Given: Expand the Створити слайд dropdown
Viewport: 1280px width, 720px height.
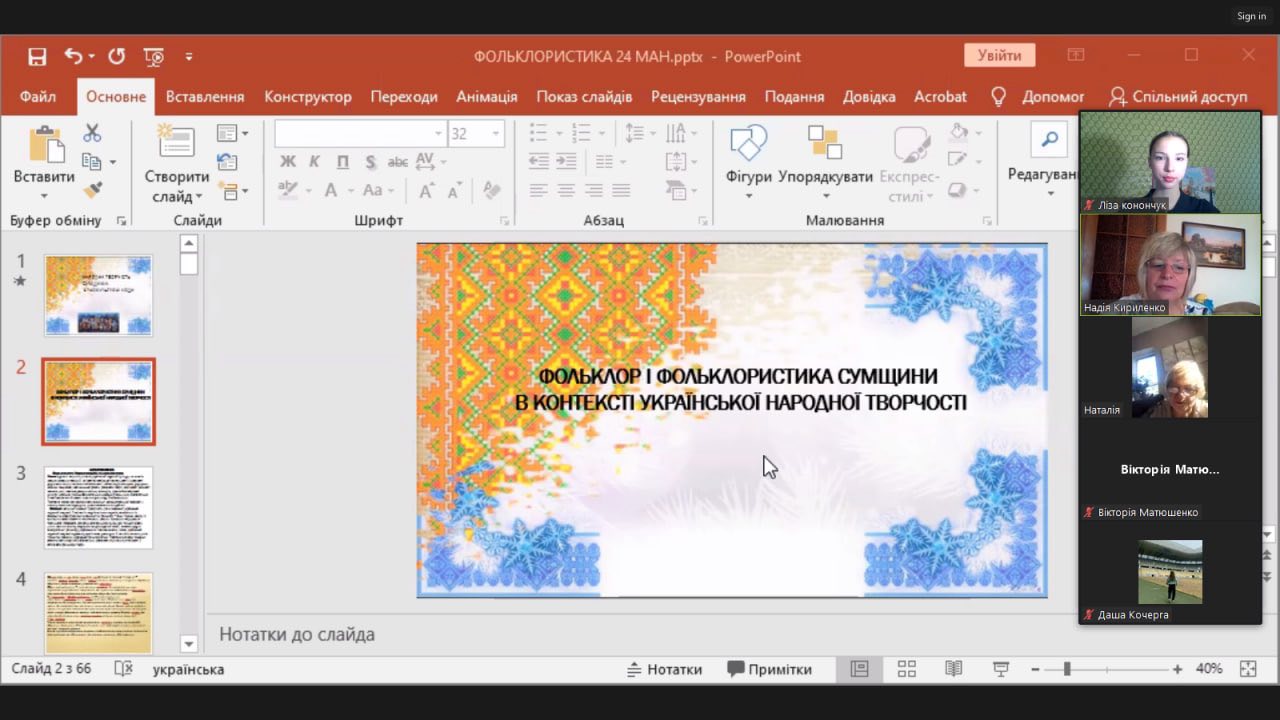Looking at the screenshot, I should point(177,196).
